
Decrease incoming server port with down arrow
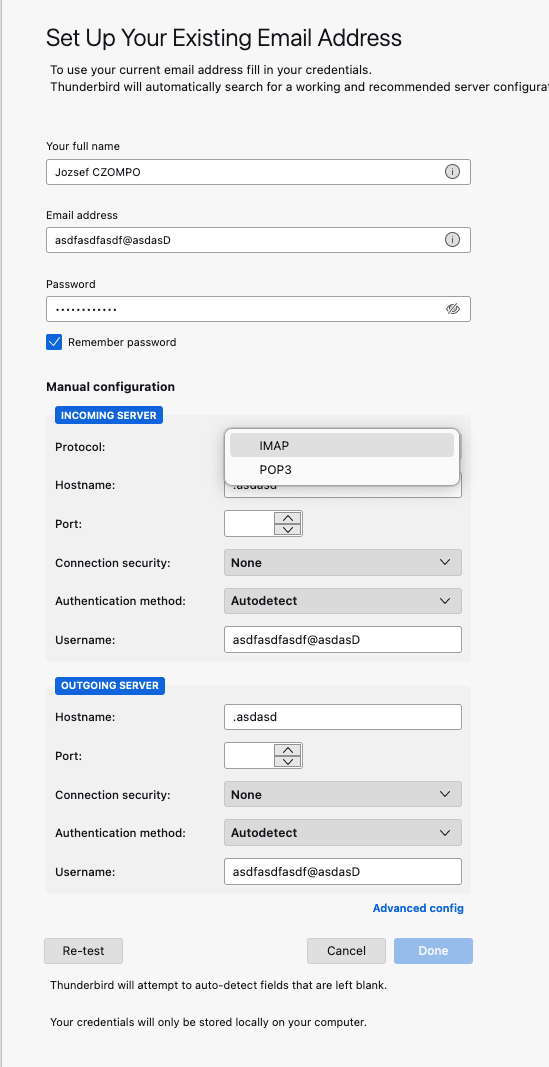[288, 529]
